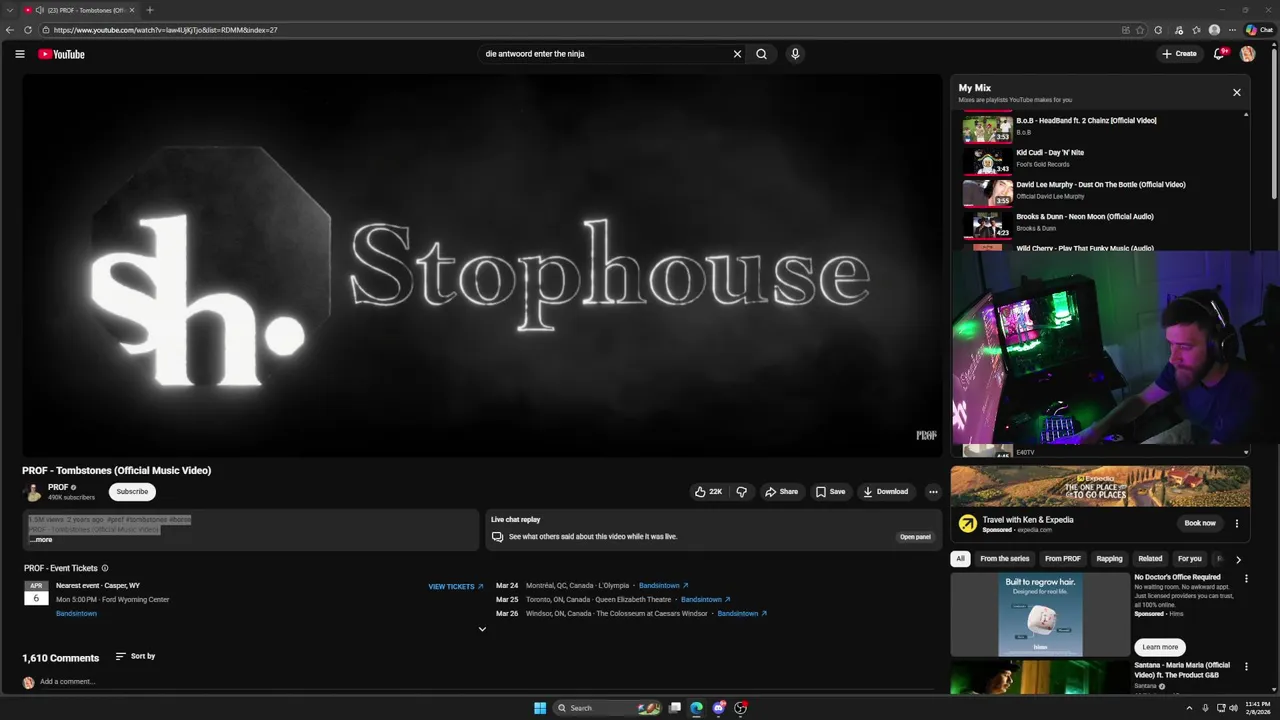1280x720 pixels.
Task: Download the video
Action: point(886,492)
